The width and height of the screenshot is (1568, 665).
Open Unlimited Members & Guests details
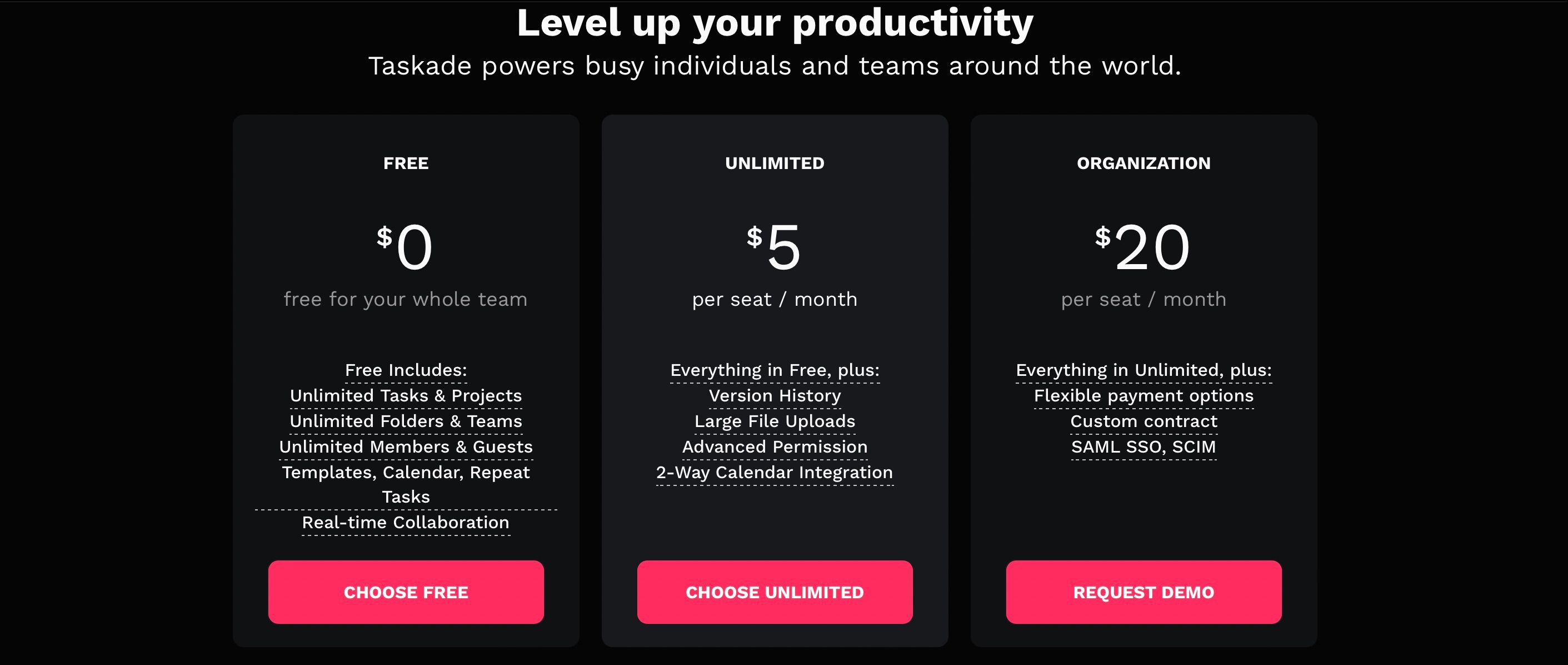pyautogui.click(x=406, y=447)
